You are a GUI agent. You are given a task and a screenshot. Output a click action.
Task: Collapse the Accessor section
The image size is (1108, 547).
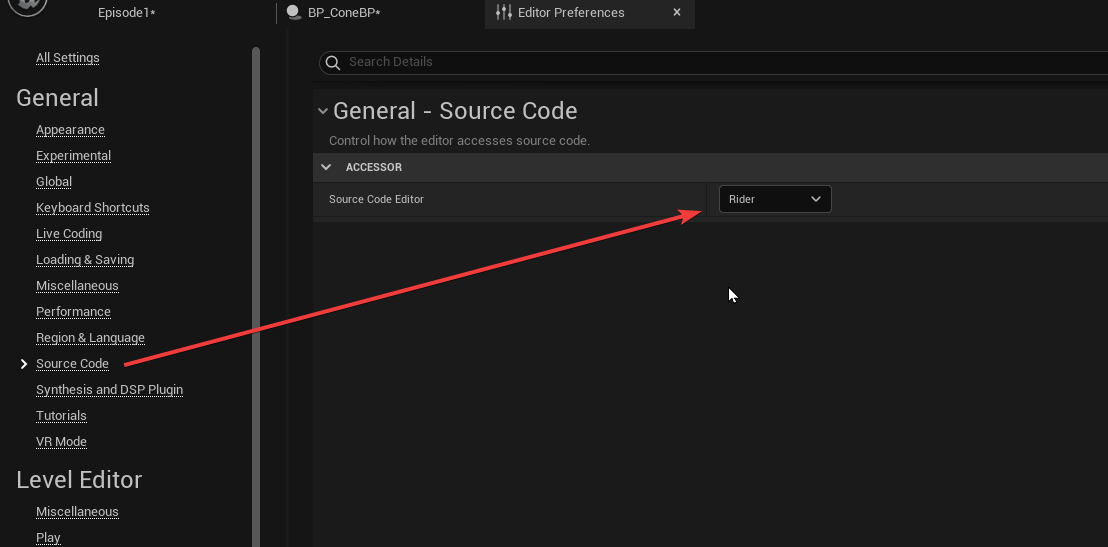click(326, 167)
